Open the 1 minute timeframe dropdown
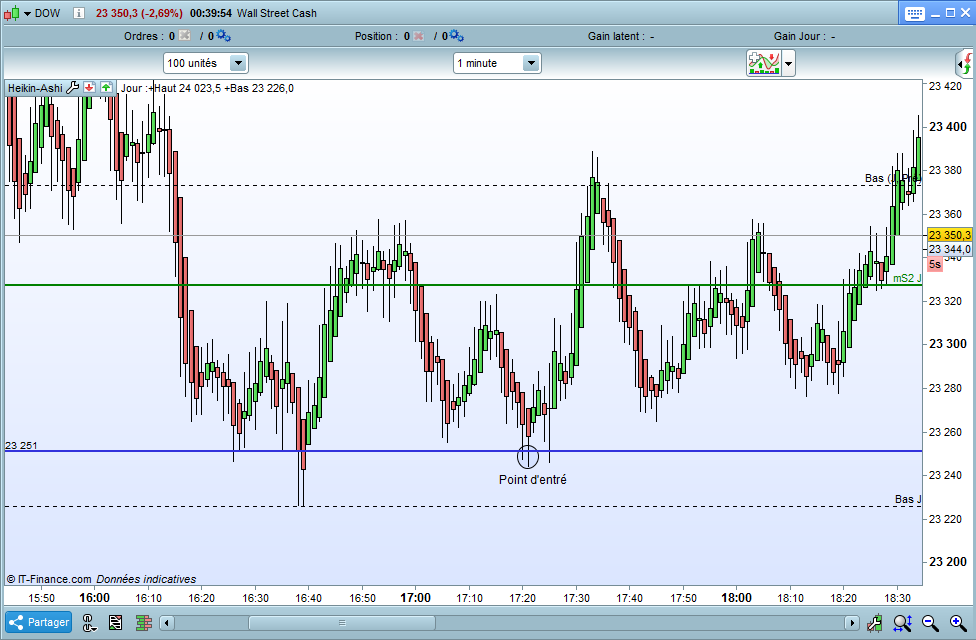Image resolution: width=976 pixels, height=640 pixels. (x=530, y=63)
